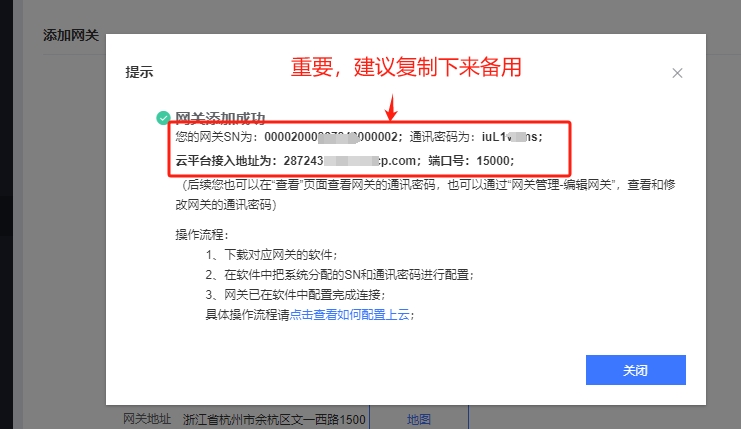Click step 2 about configuring SN和通讯密码
The width and height of the screenshot is (741, 429).
coord(340,275)
